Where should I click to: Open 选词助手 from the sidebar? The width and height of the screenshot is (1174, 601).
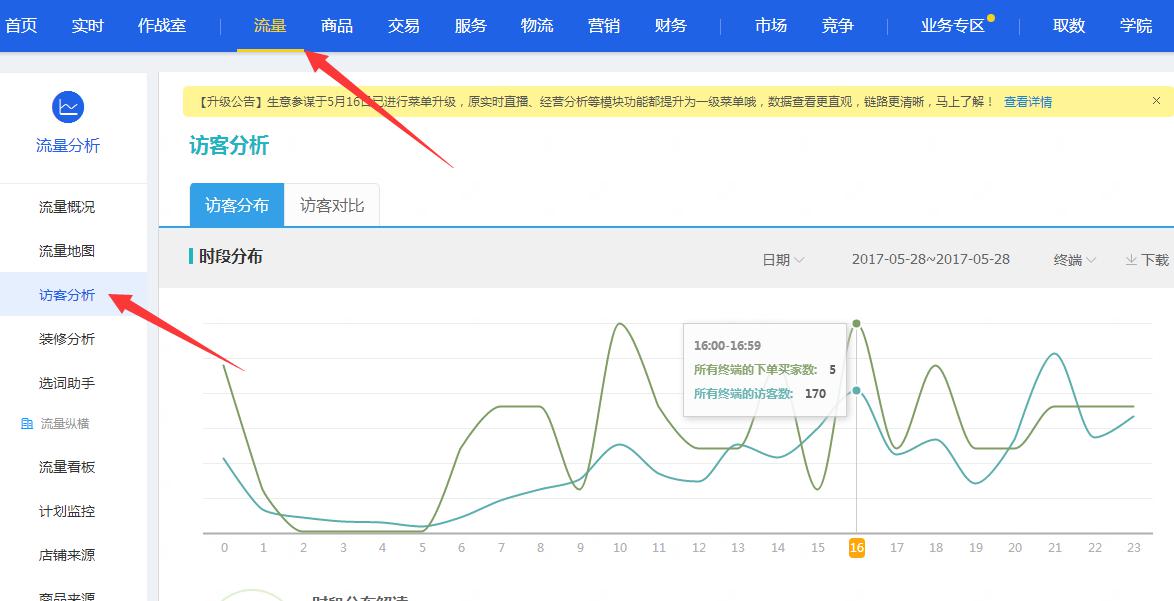pyautogui.click(x=67, y=383)
